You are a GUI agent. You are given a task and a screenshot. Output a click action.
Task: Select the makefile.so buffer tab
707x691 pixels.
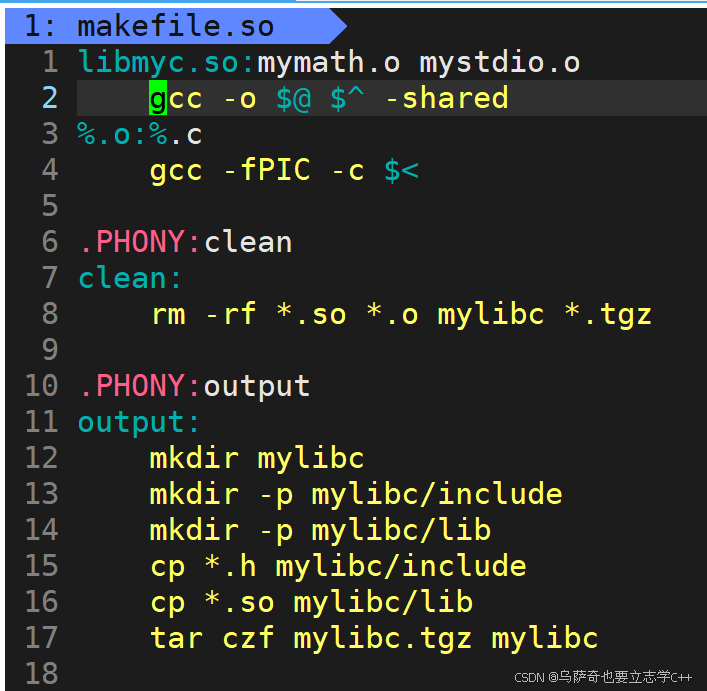click(x=174, y=26)
